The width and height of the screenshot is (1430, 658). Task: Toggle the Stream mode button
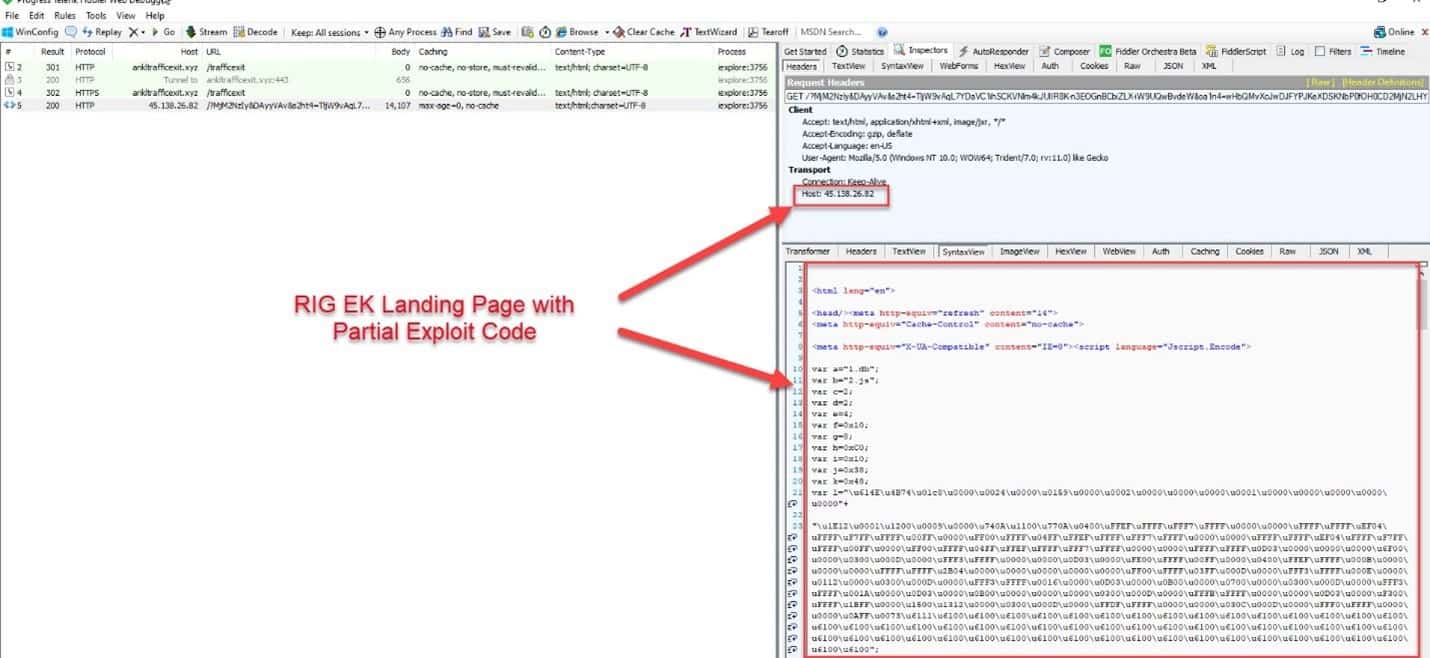tap(206, 32)
